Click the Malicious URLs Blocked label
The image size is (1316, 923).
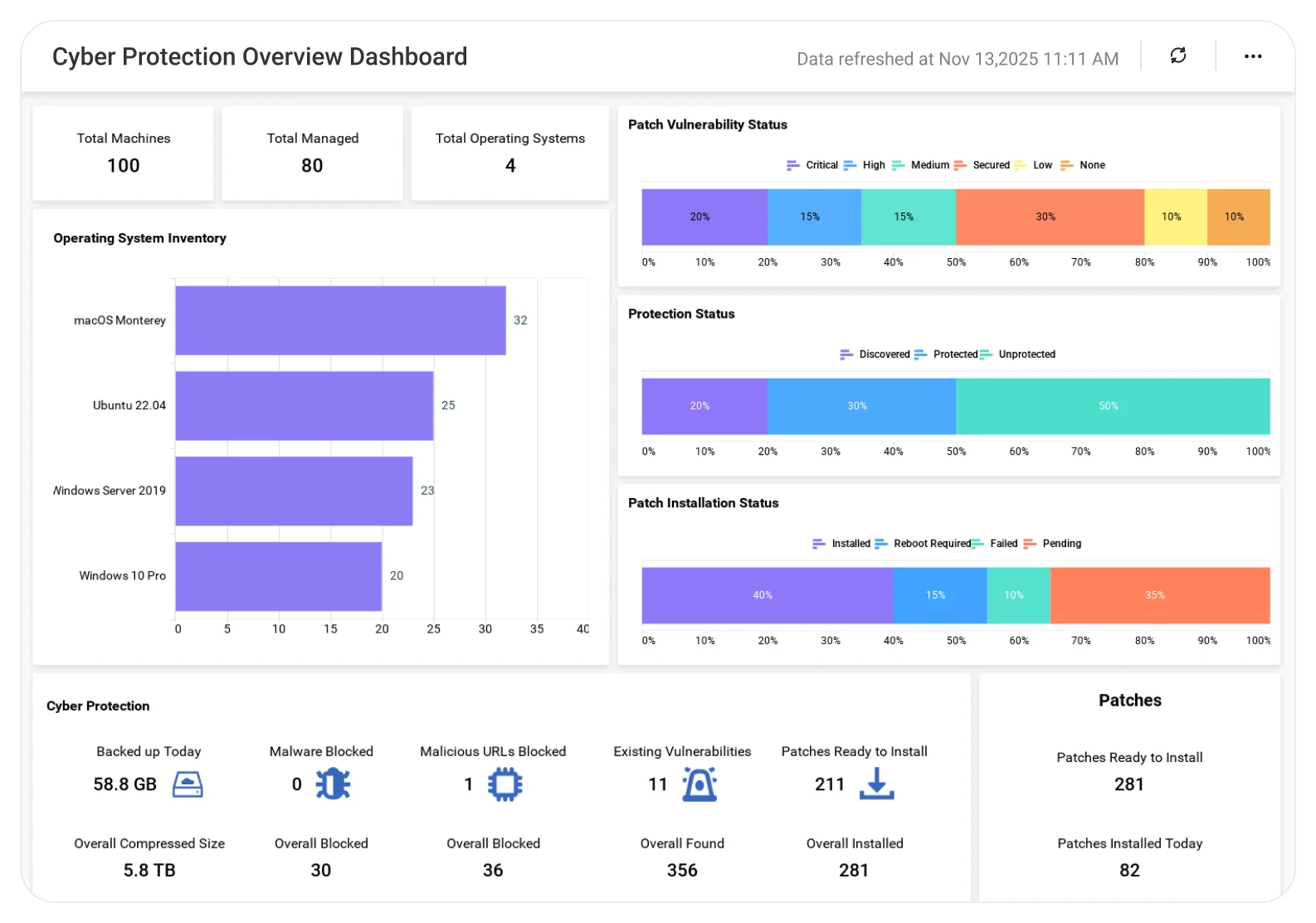point(493,751)
